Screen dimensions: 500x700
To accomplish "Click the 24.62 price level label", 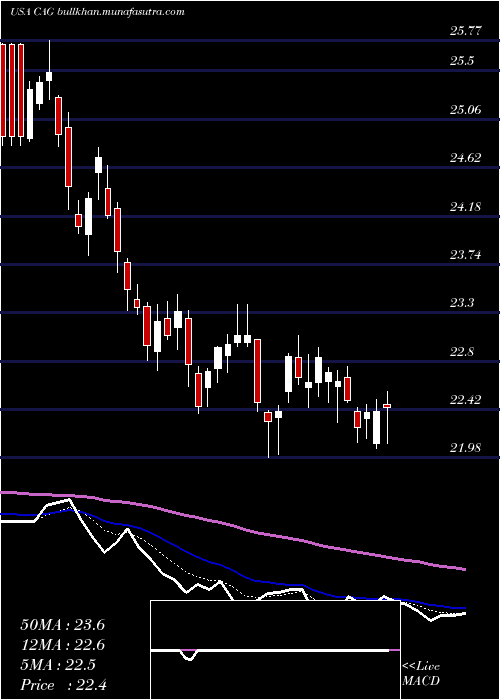I will [x=467, y=158].
